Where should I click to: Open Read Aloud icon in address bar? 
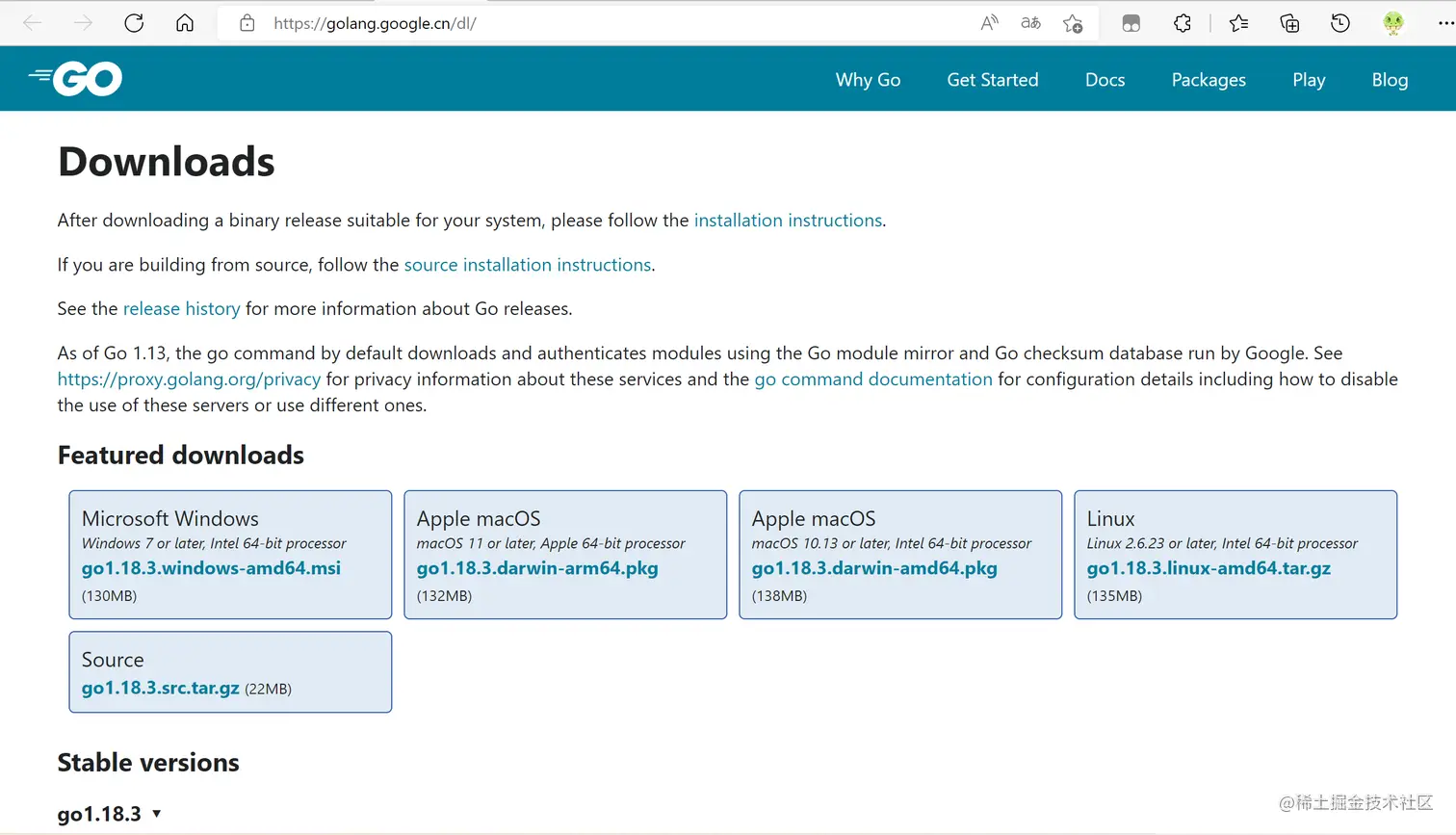tap(989, 23)
